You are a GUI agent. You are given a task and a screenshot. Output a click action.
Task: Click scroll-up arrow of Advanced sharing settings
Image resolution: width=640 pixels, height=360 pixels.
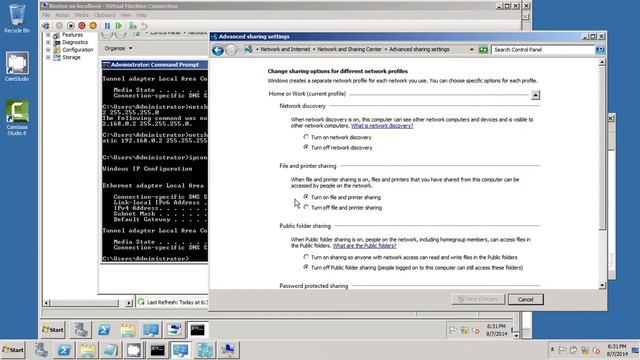[602, 63]
